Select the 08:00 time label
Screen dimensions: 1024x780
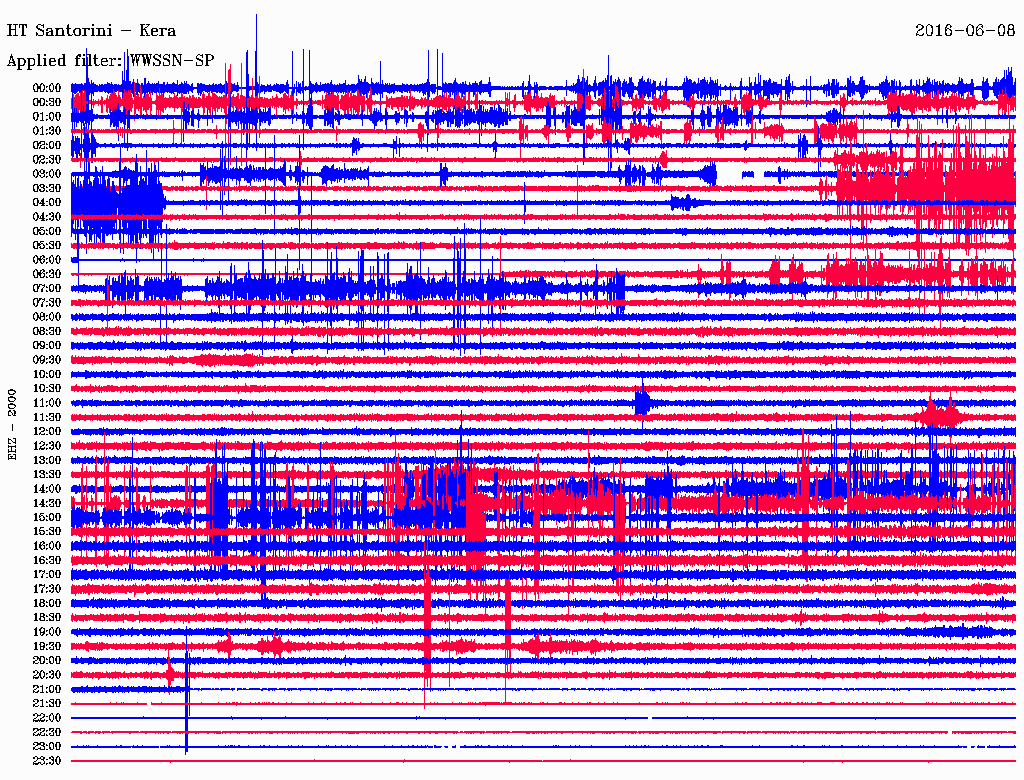click(47, 317)
